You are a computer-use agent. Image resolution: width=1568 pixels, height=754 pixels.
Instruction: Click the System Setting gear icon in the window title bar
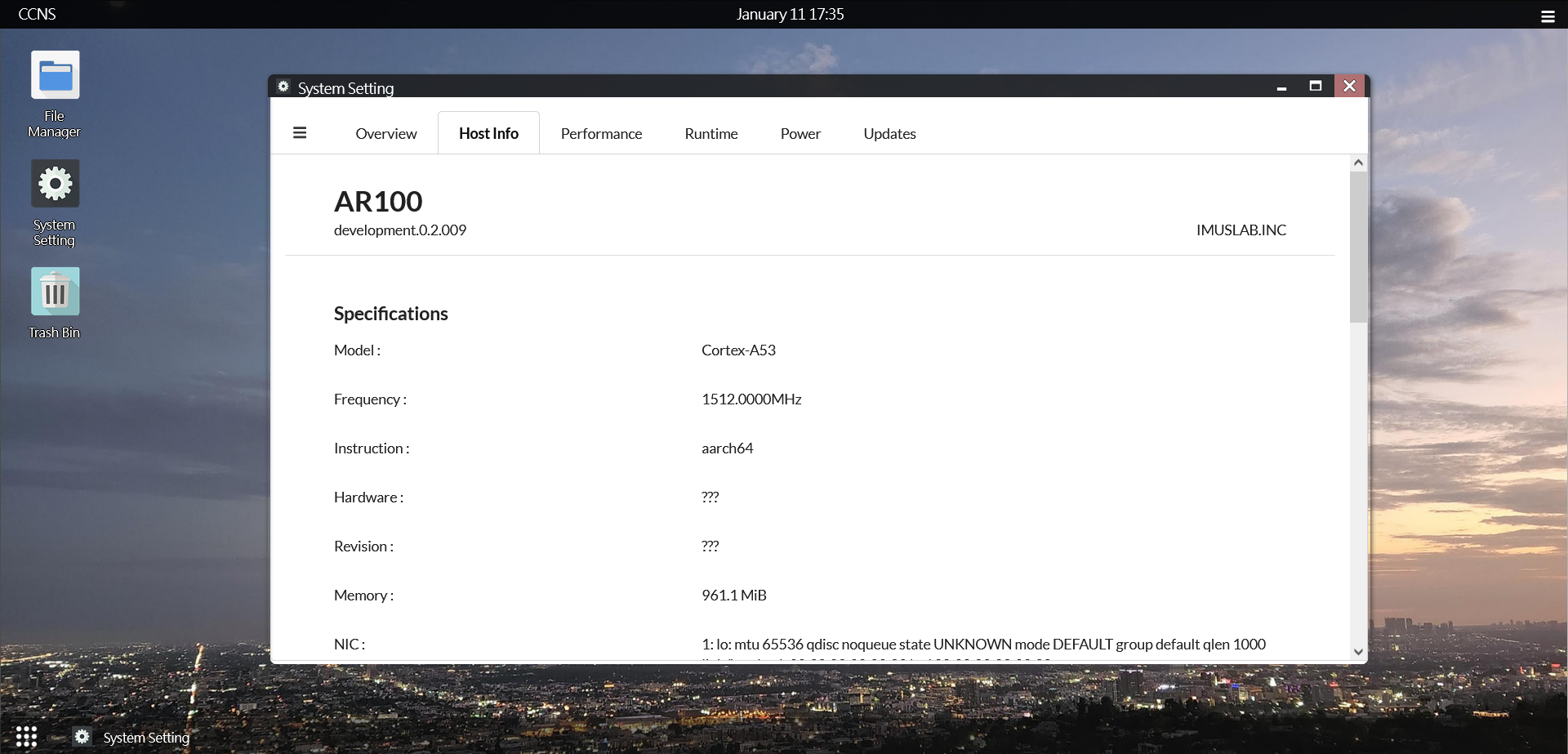click(x=283, y=87)
